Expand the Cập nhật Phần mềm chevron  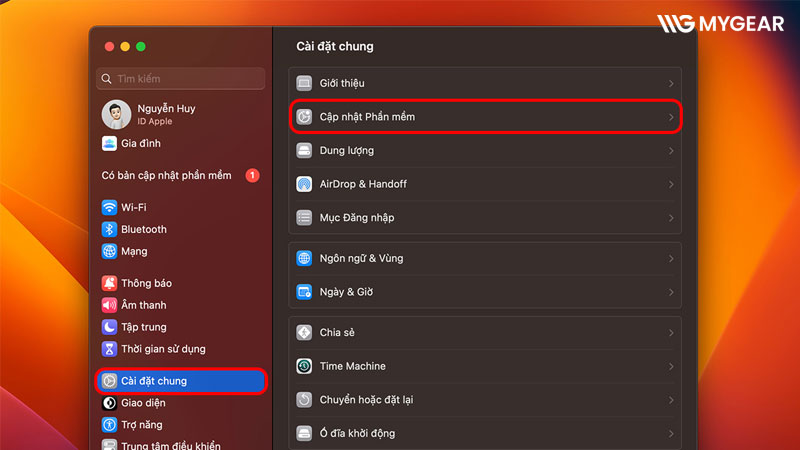tap(671, 117)
